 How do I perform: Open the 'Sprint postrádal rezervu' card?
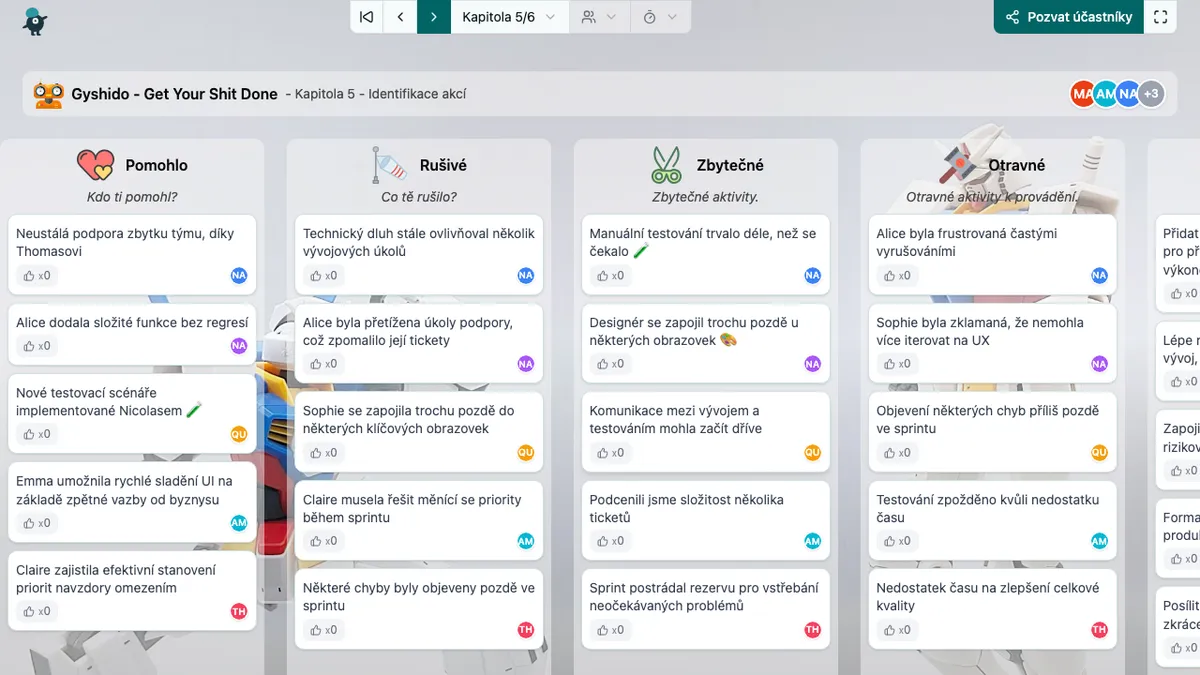(x=704, y=596)
